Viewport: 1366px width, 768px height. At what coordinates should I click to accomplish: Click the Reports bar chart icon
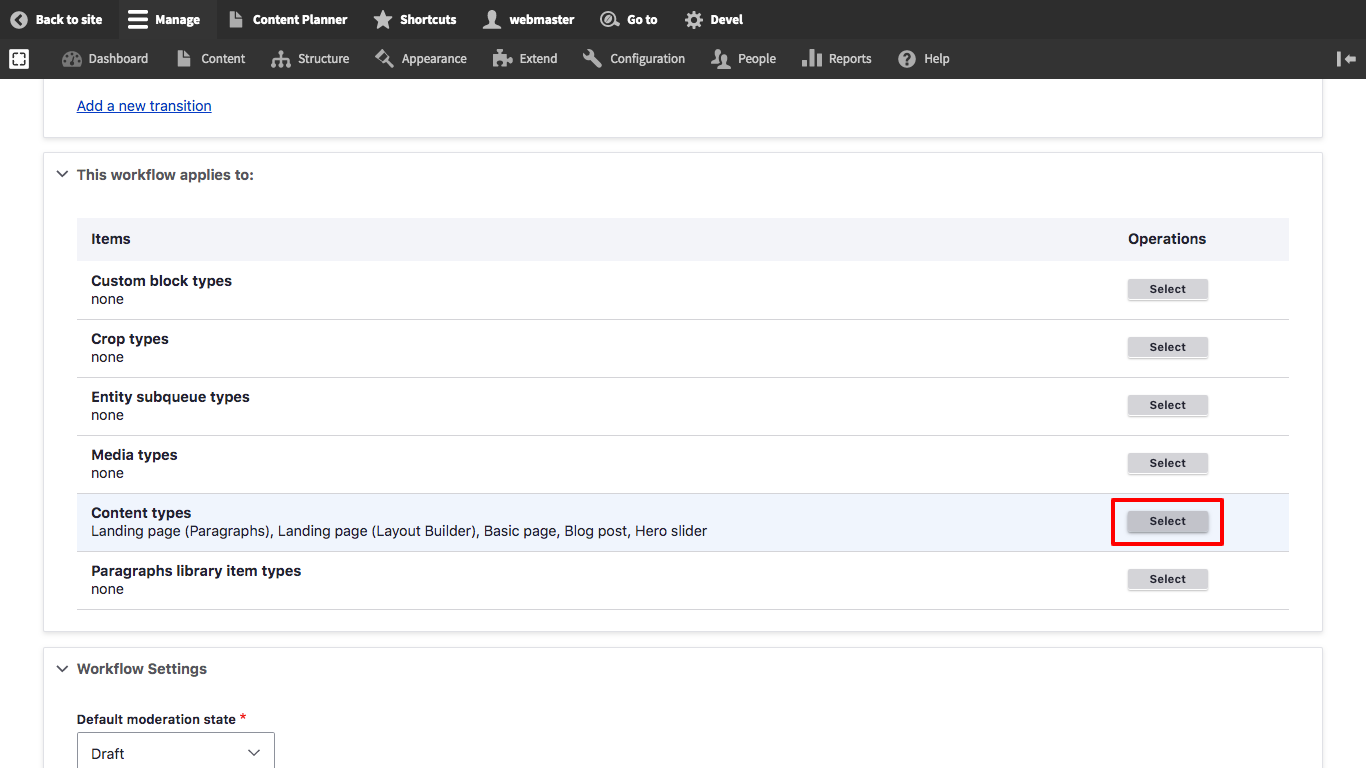(812, 59)
